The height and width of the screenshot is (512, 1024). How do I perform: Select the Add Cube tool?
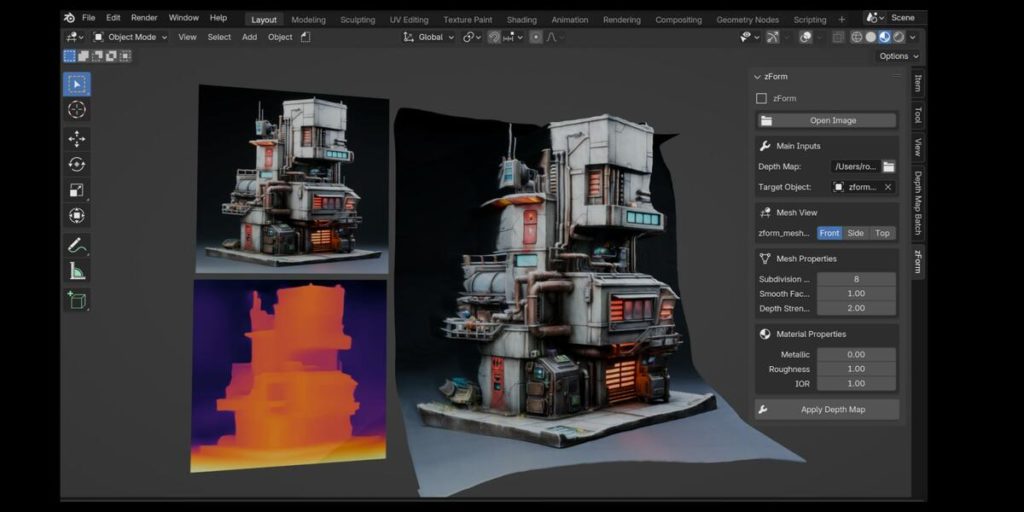[77, 299]
